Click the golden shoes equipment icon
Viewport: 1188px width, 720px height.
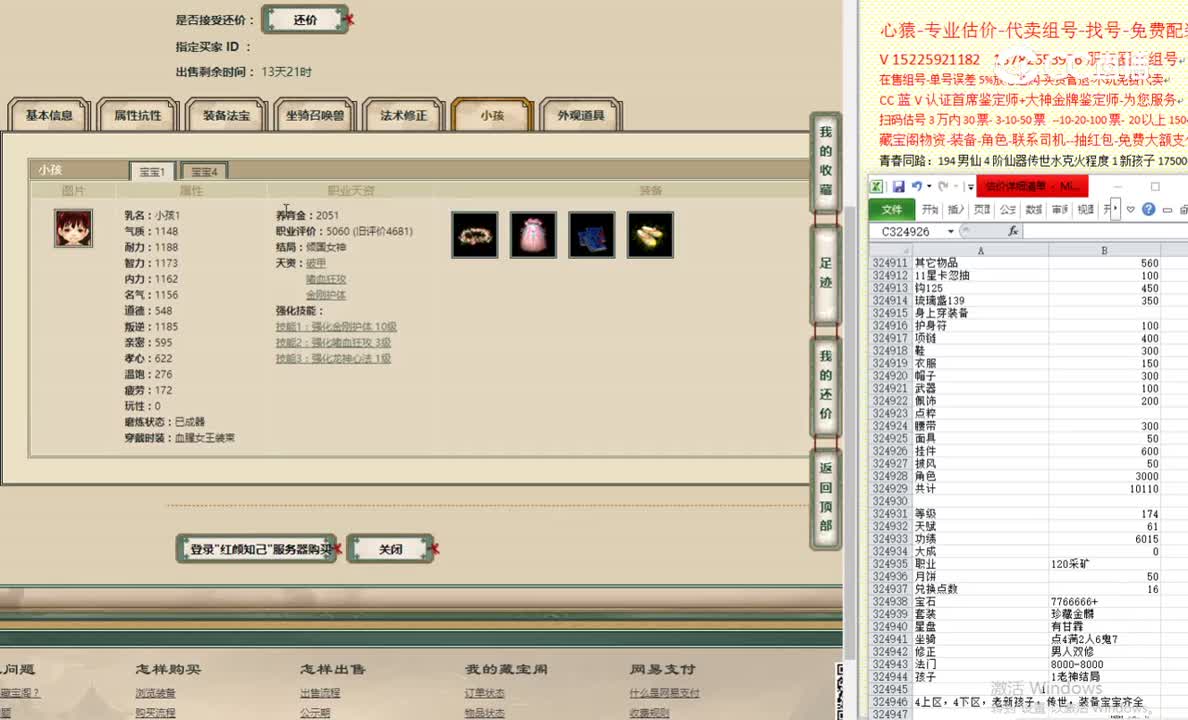pos(650,234)
